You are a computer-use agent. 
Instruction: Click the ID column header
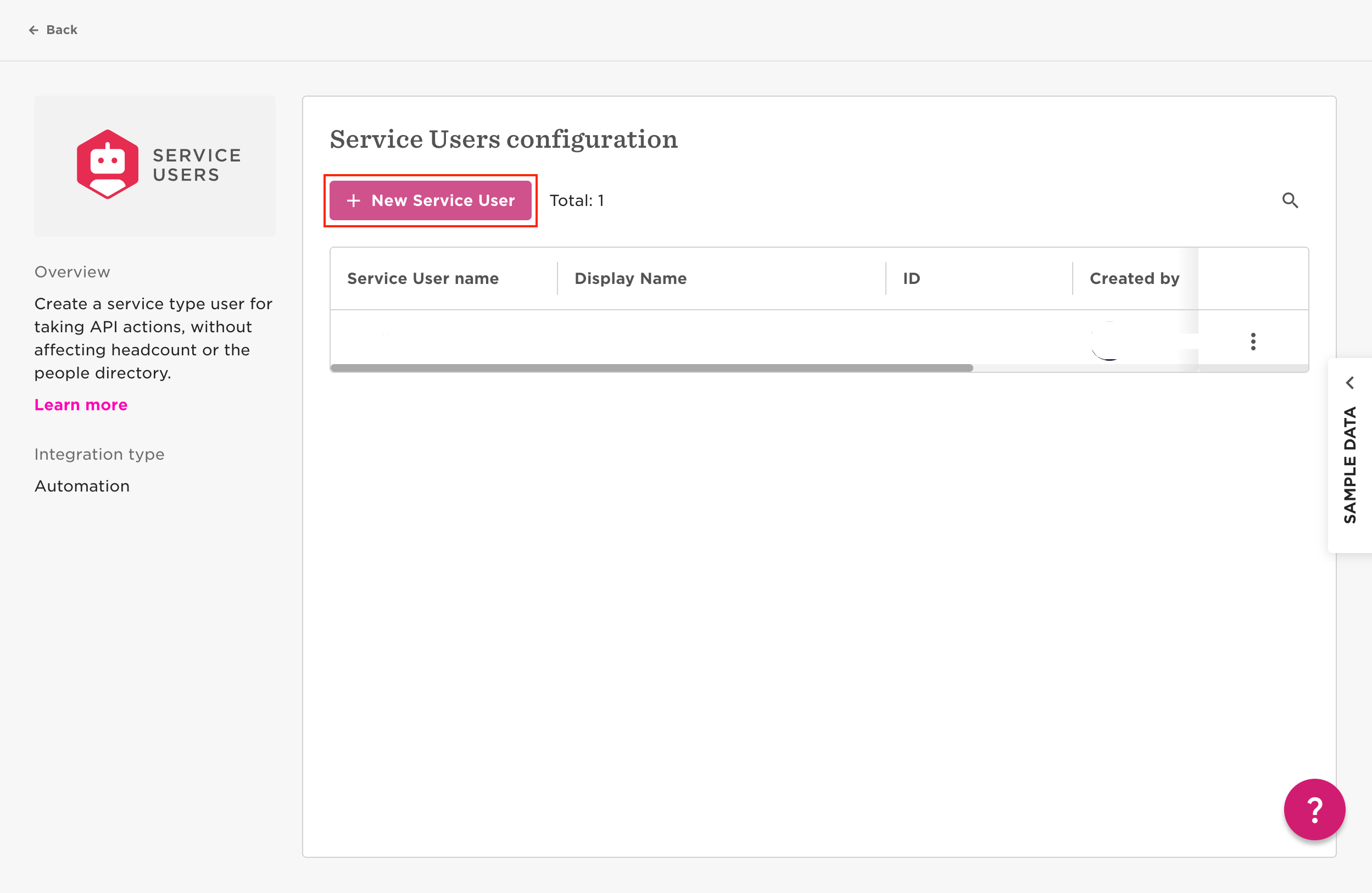pos(911,278)
